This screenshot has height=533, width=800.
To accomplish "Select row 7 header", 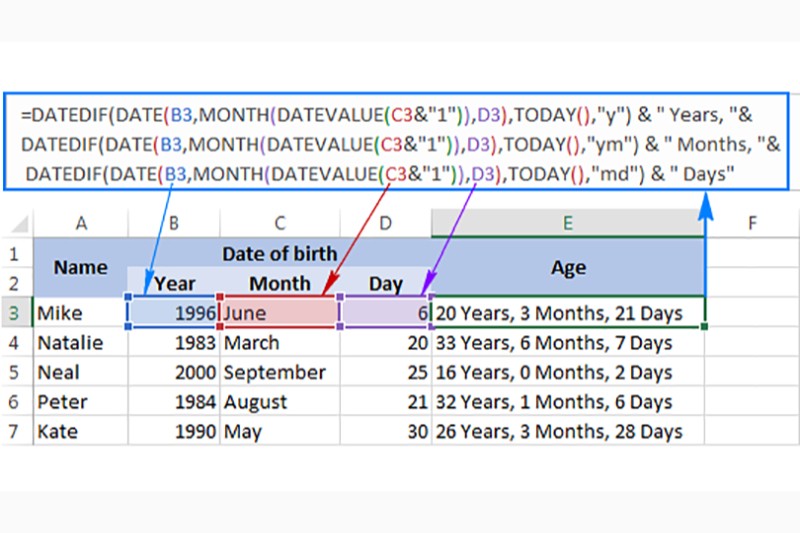I will [x=15, y=432].
